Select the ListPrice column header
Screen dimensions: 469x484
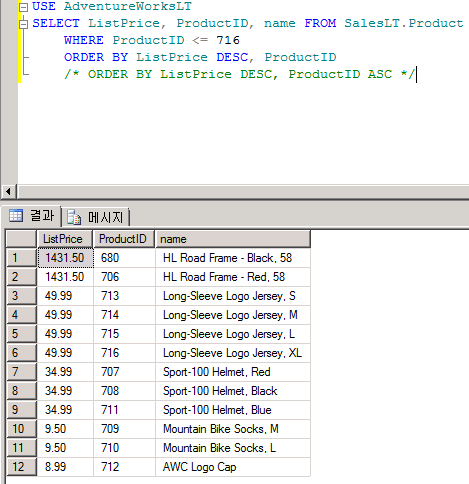65,239
